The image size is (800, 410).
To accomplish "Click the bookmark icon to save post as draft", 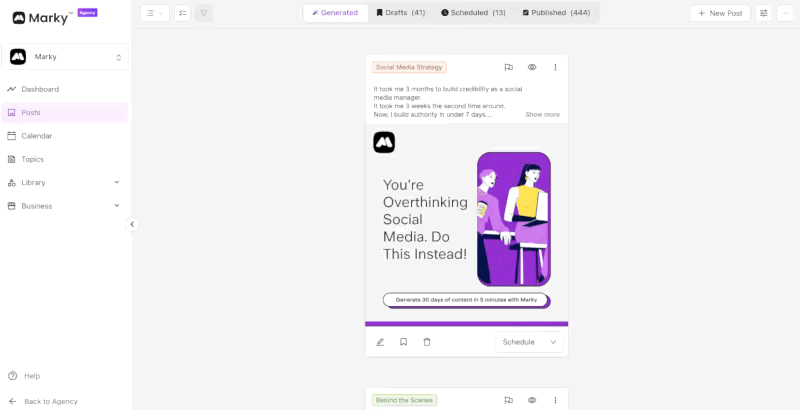I will [x=404, y=342].
